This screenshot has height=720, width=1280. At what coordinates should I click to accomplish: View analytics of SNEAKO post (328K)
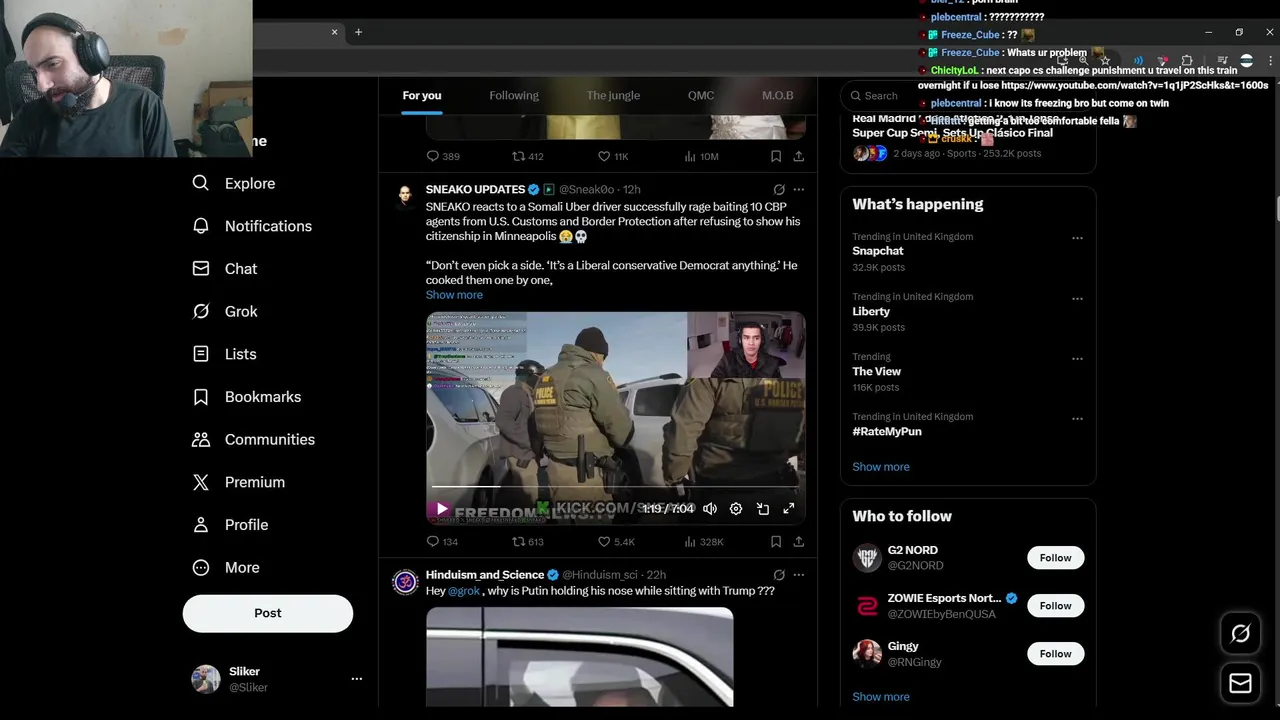point(704,541)
